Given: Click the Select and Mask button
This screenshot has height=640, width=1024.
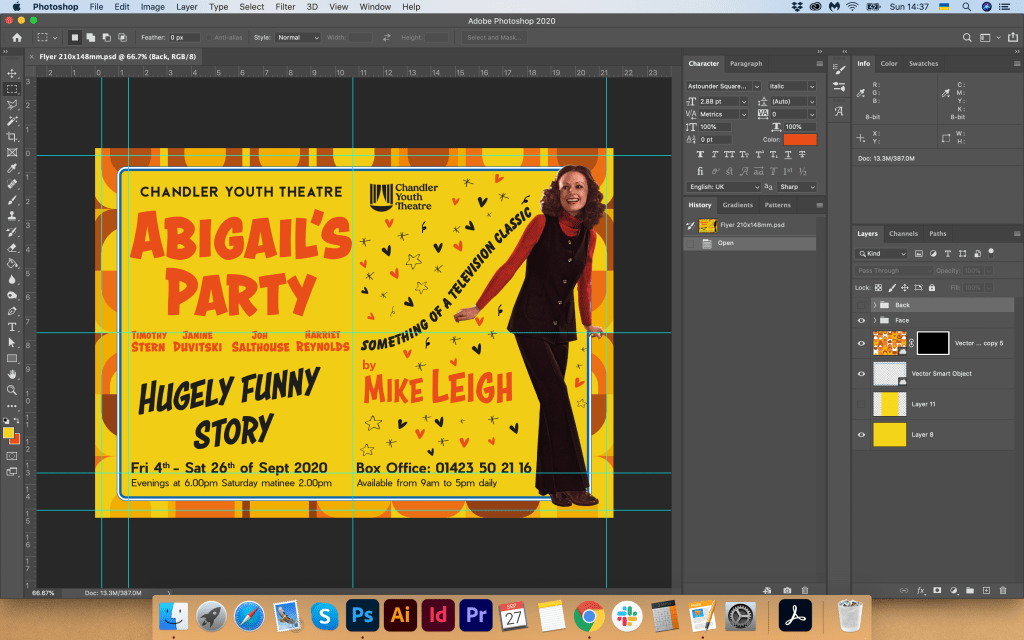Looking at the screenshot, I should tap(494, 38).
